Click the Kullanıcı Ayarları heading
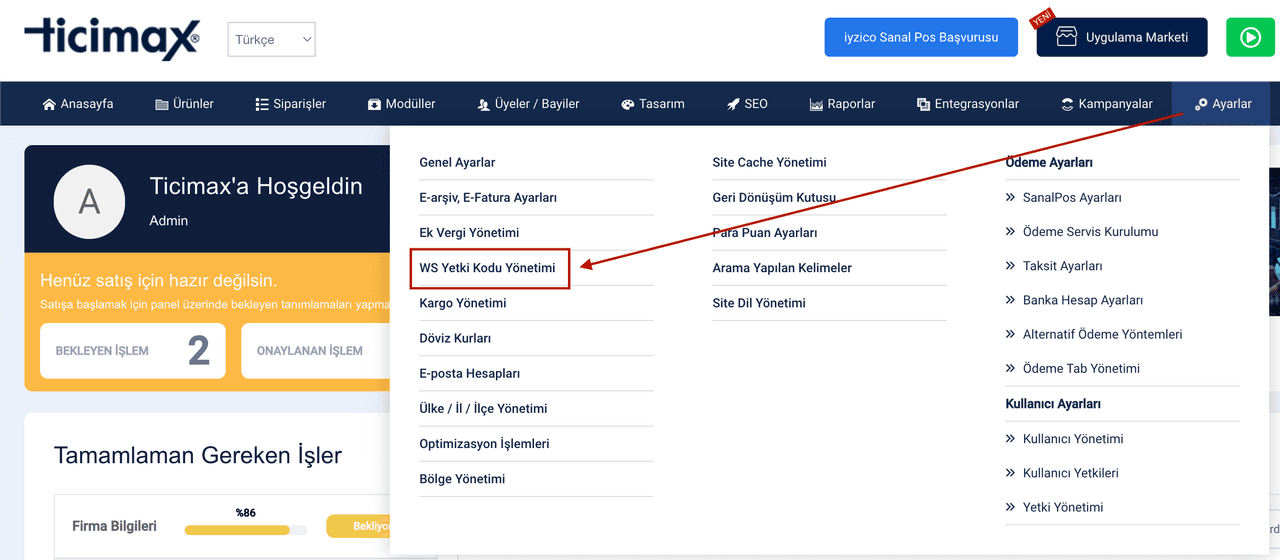Image resolution: width=1280 pixels, height=560 pixels. (x=1053, y=404)
